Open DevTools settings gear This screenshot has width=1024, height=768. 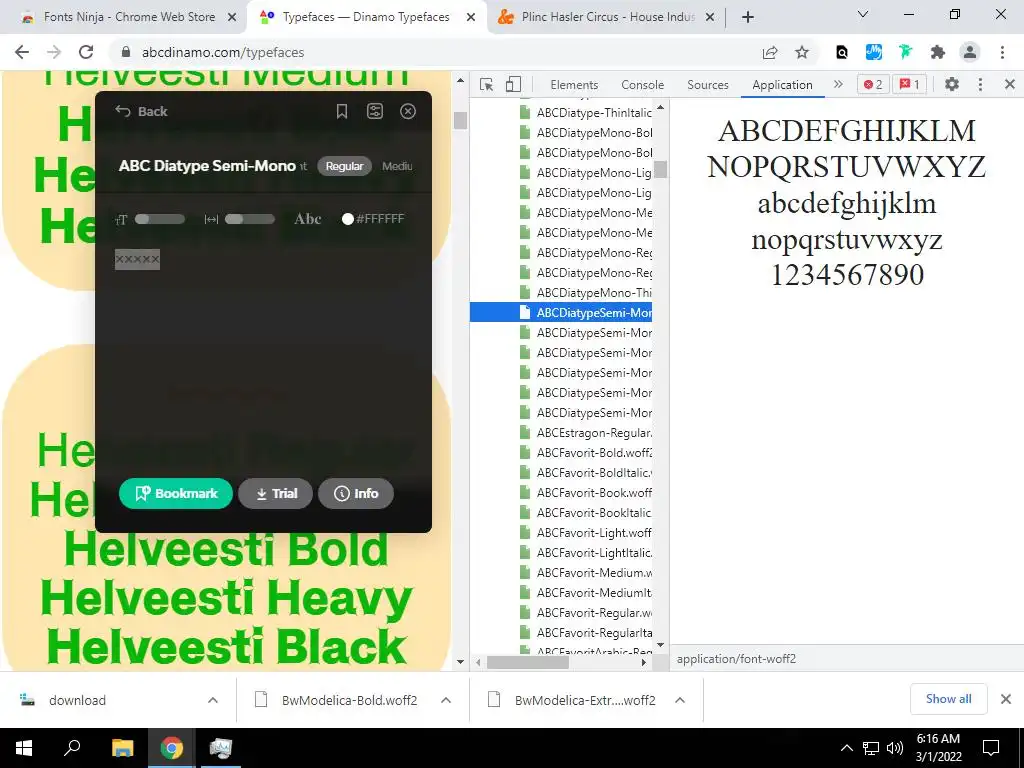[x=952, y=84]
